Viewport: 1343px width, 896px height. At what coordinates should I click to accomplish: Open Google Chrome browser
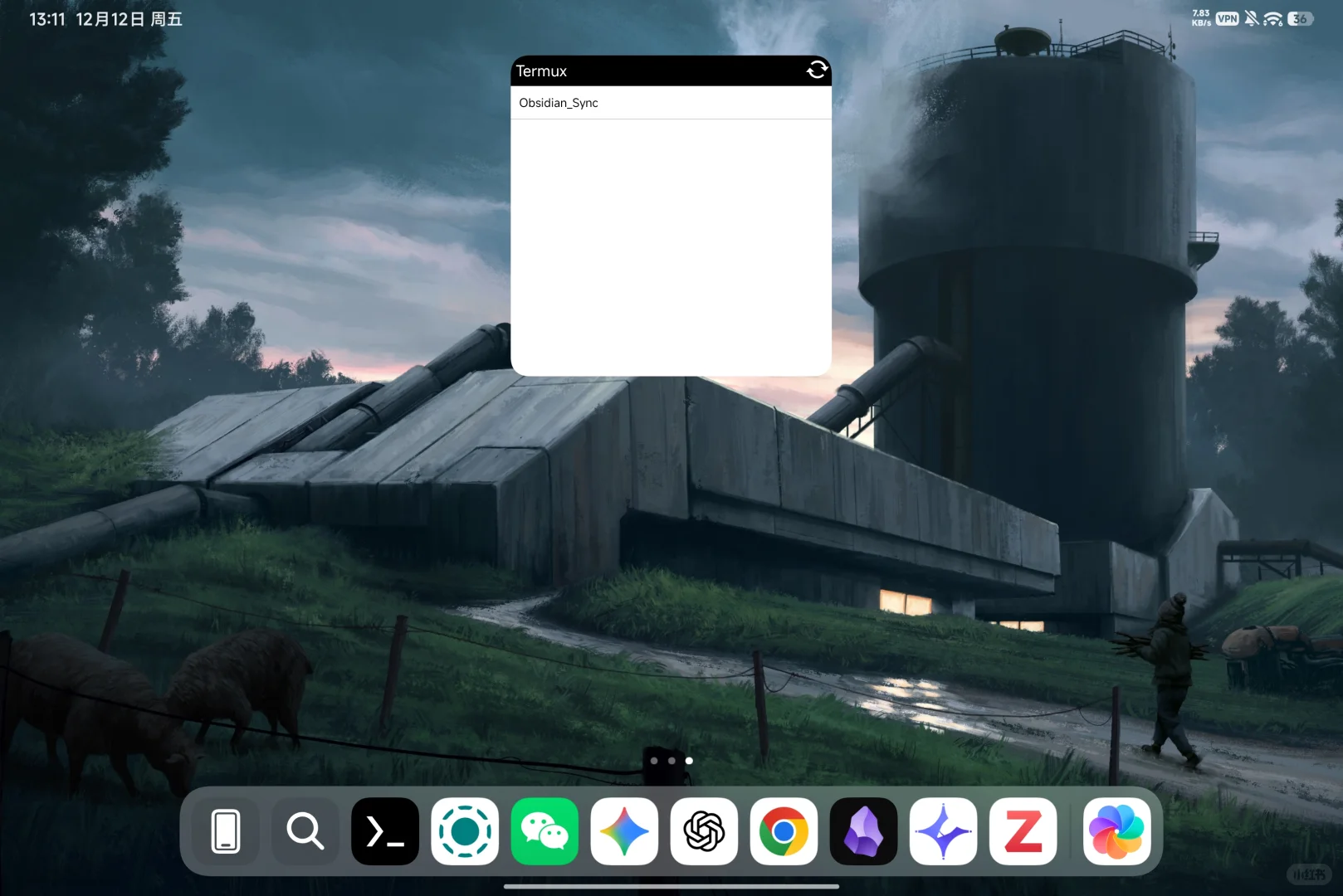coord(783,831)
